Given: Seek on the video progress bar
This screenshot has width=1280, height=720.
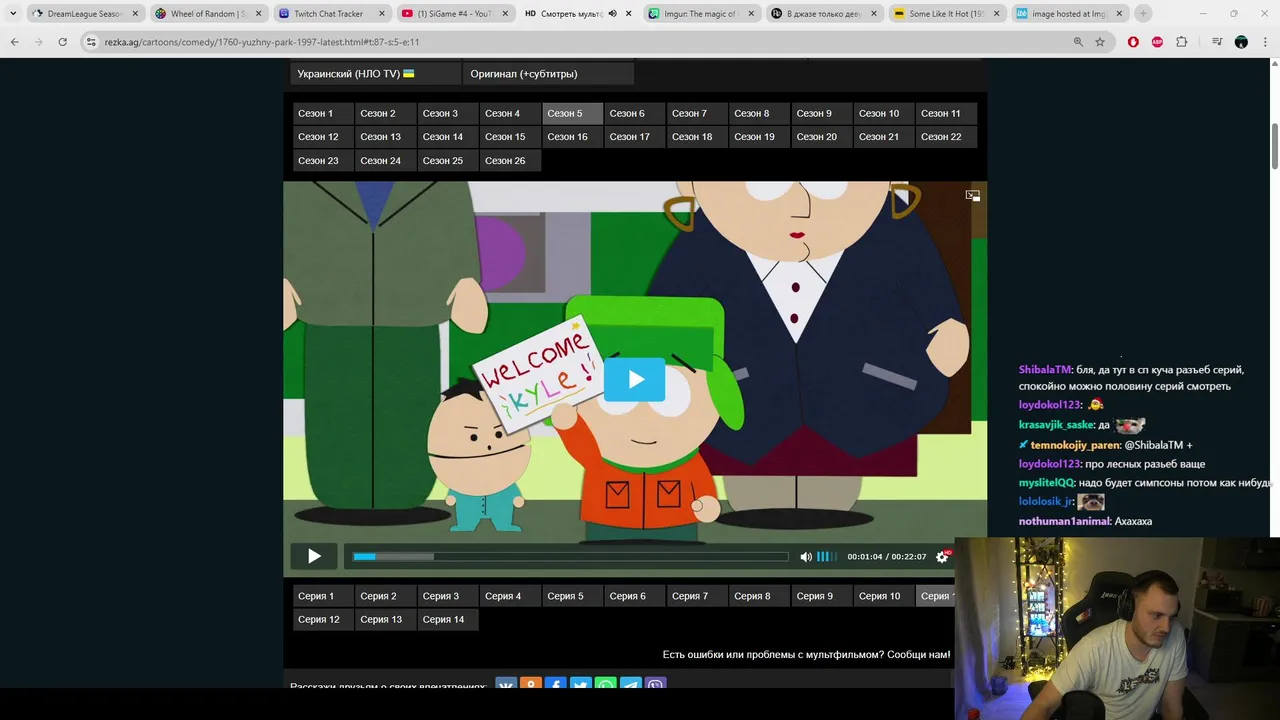Looking at the screenshot, I should click(571, 557).
